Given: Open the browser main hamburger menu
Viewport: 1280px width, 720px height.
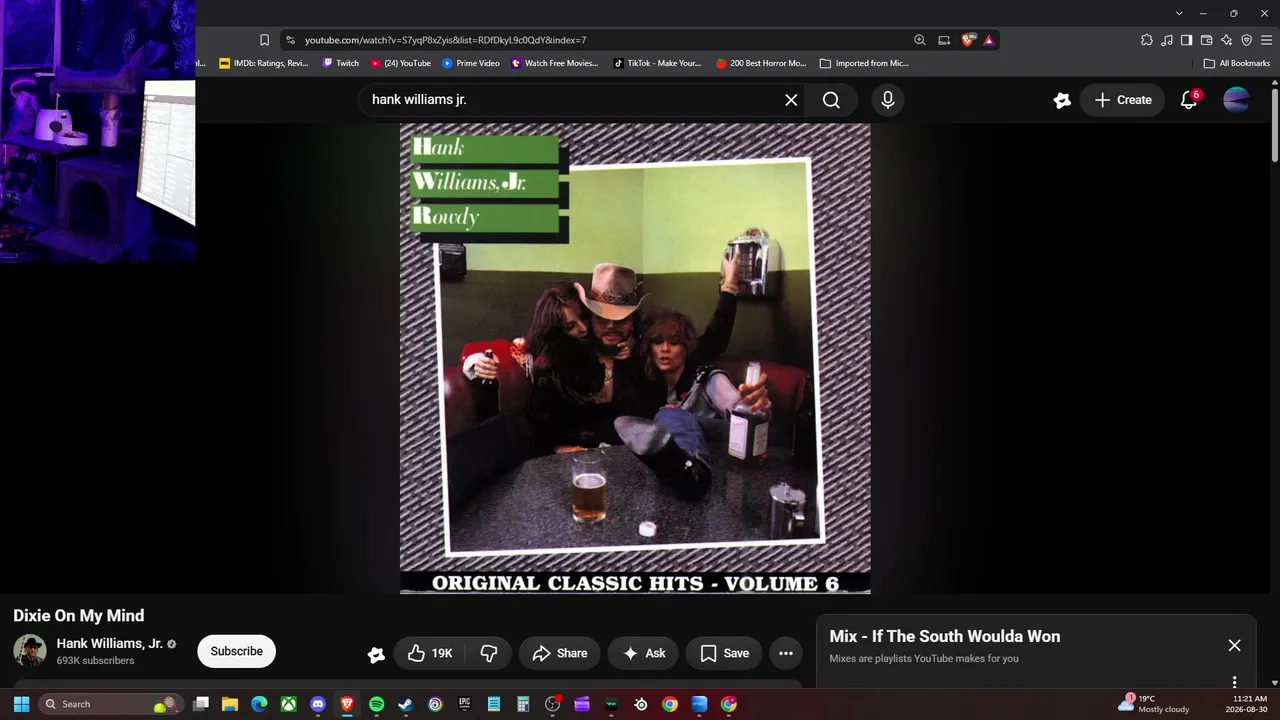Looking at the screenshot, I should (1266, 40).
